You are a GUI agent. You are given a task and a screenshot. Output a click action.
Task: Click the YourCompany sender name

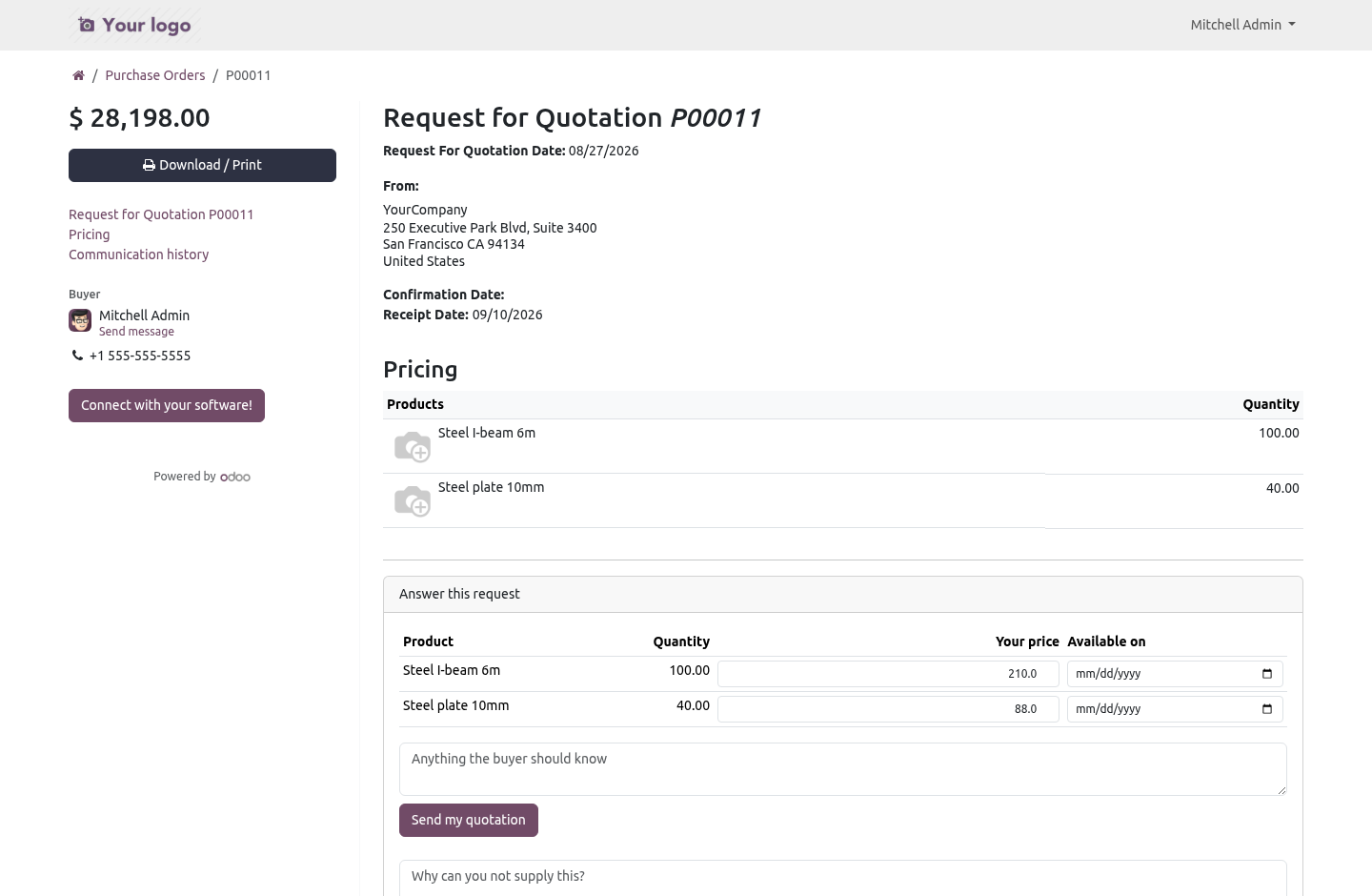click(425, 210)
